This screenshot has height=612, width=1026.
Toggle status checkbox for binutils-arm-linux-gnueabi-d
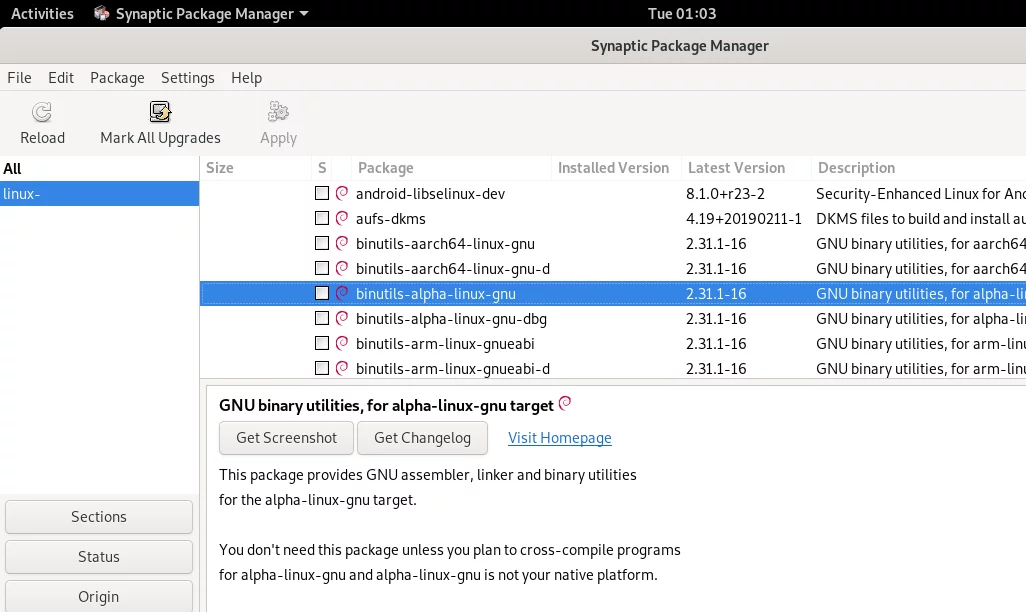coord(321,368)
